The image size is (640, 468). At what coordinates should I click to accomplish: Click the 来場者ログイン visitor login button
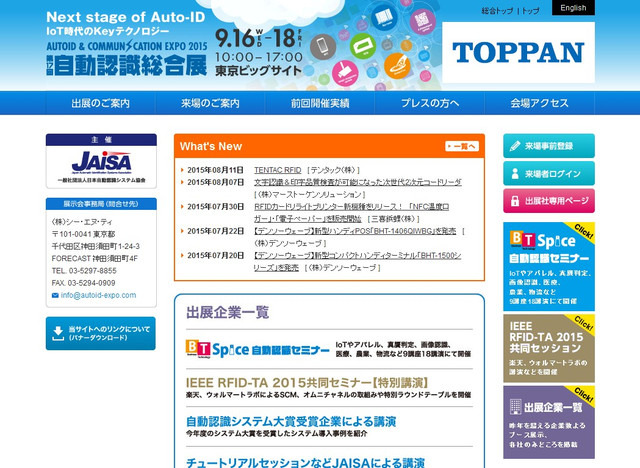(549, 173)
